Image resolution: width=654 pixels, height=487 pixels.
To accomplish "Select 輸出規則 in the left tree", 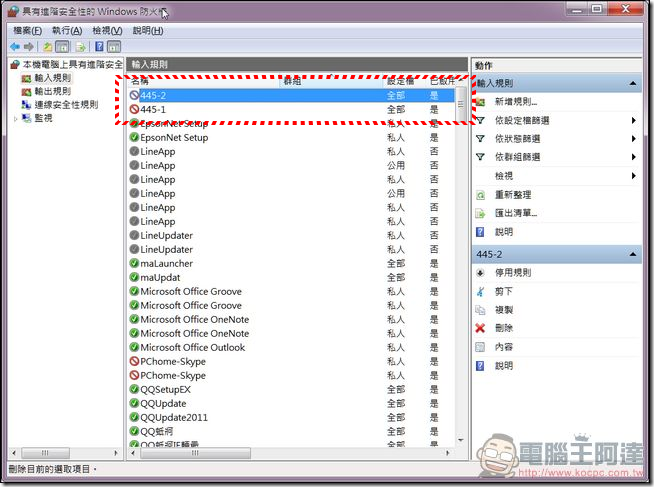I will click(53, 91).
